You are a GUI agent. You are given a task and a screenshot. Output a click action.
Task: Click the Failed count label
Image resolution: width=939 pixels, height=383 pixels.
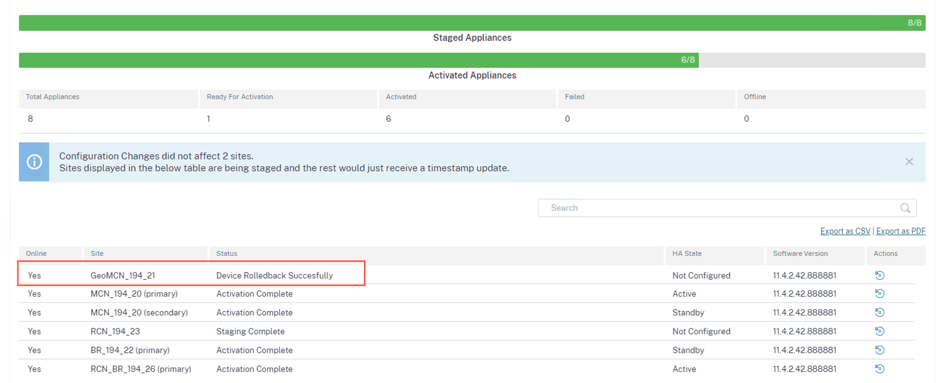coord(574,96)
